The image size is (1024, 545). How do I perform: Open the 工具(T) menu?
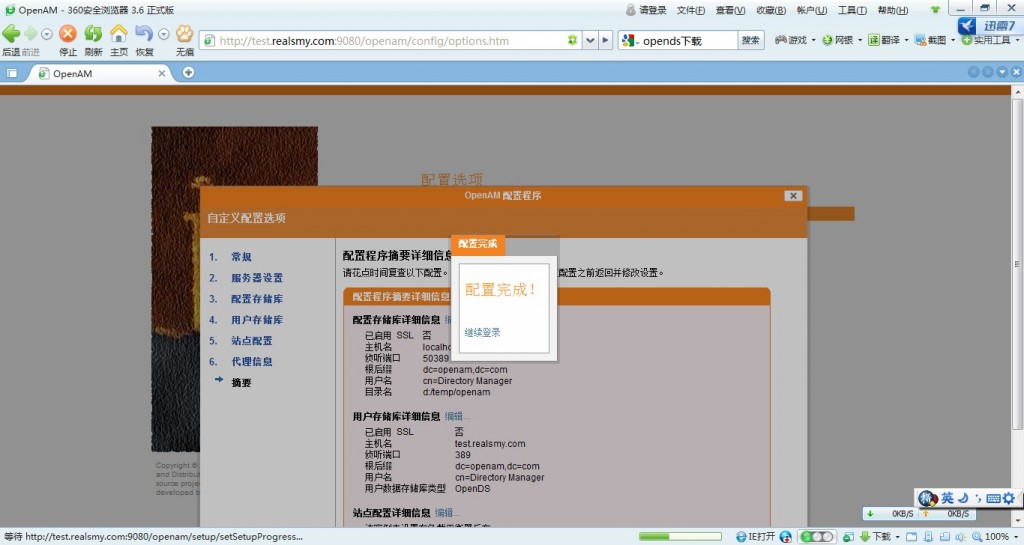pos(852,10)
